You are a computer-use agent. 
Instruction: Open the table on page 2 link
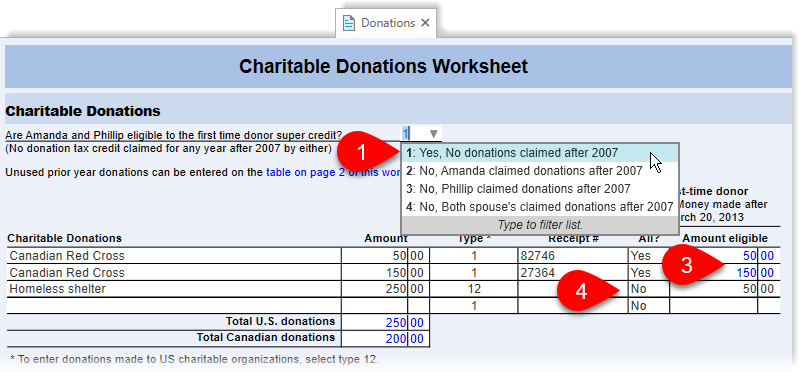click(333, 172)
